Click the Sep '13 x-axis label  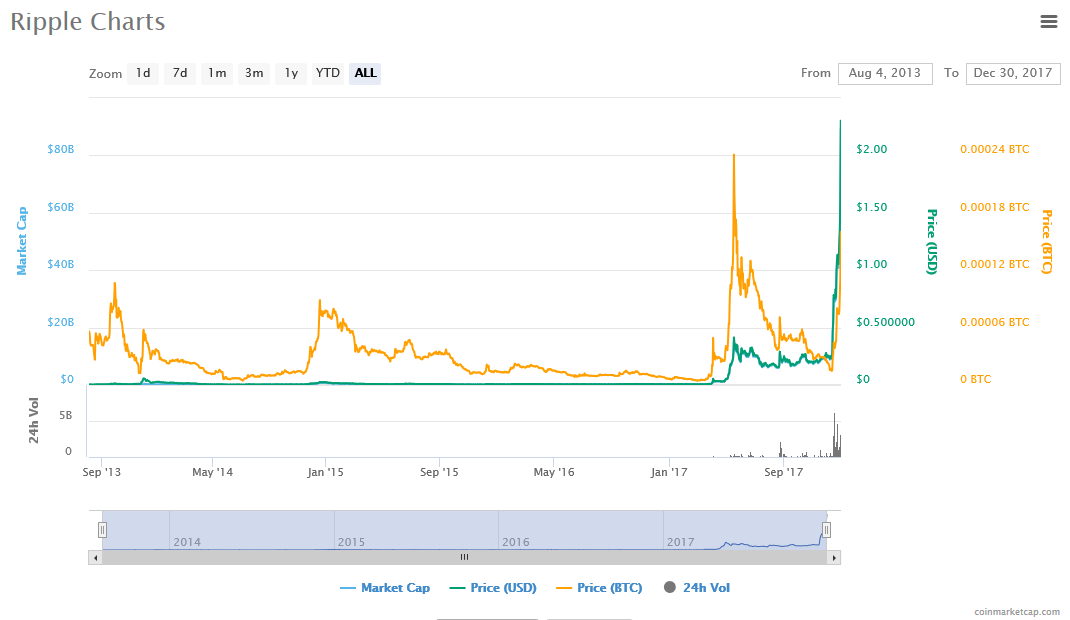[x=102, y=472]
